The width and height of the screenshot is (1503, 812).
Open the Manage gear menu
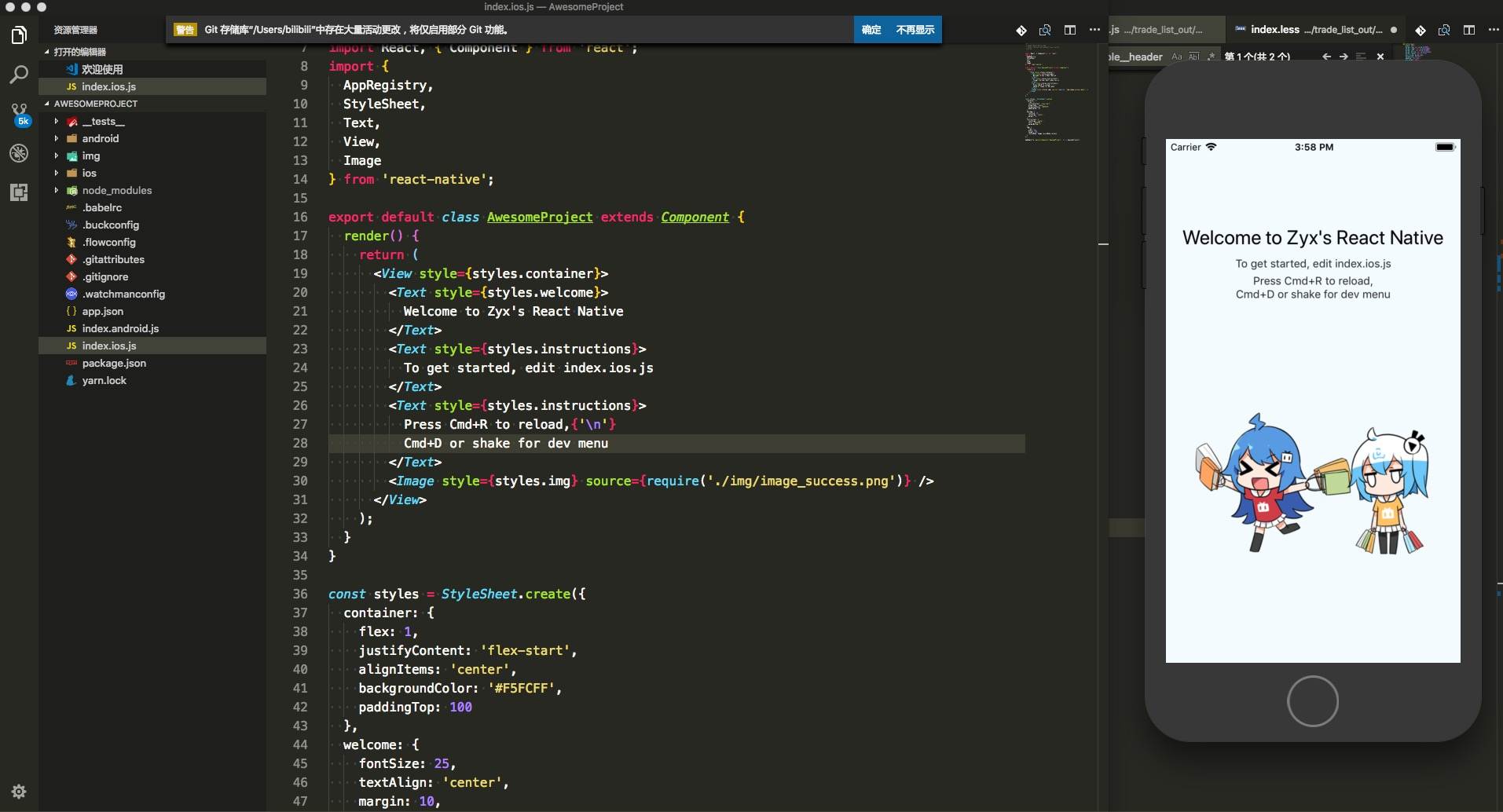tap(19, 792)
